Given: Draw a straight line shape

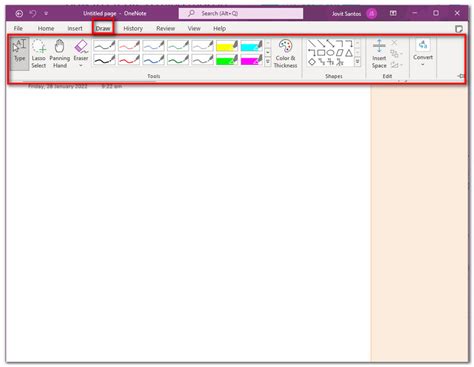Looking at the screenshot, I should pos(312,43).
